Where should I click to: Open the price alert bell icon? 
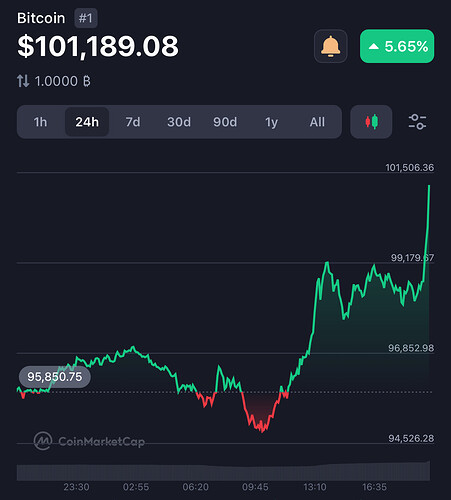(x=330, y=46)
